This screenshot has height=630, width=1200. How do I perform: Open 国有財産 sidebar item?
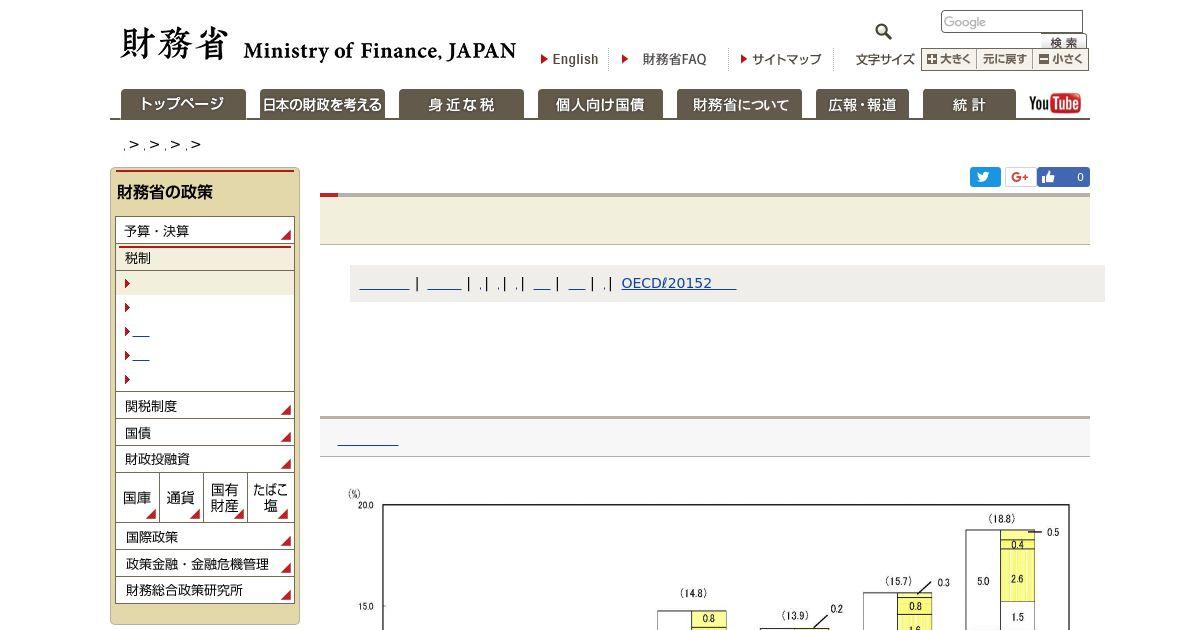[225, 497]
